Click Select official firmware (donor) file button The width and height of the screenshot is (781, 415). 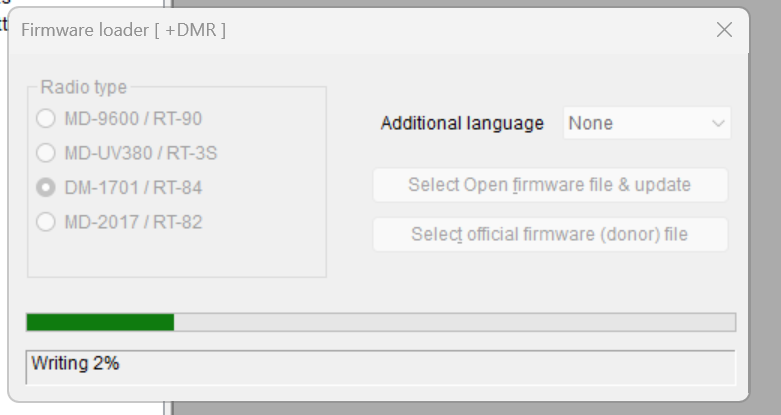coord(550,235)
